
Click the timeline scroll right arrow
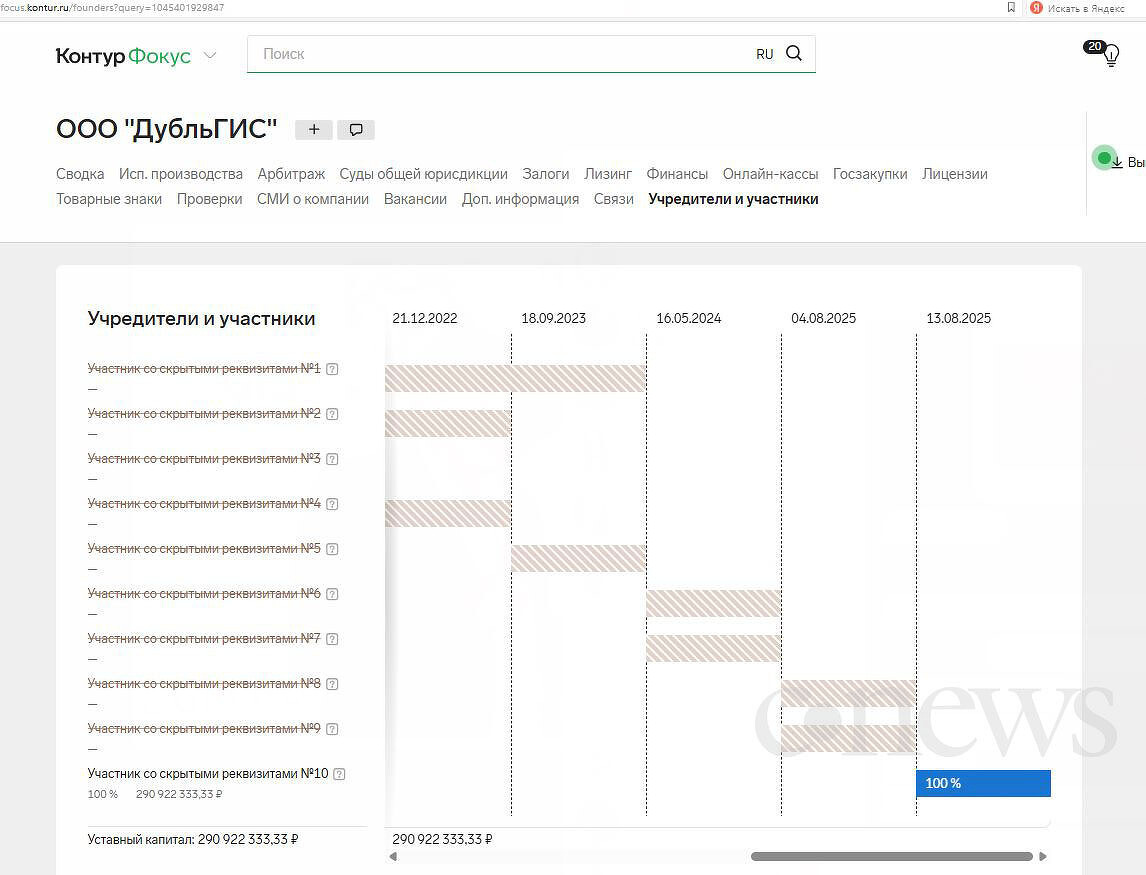1043,856
